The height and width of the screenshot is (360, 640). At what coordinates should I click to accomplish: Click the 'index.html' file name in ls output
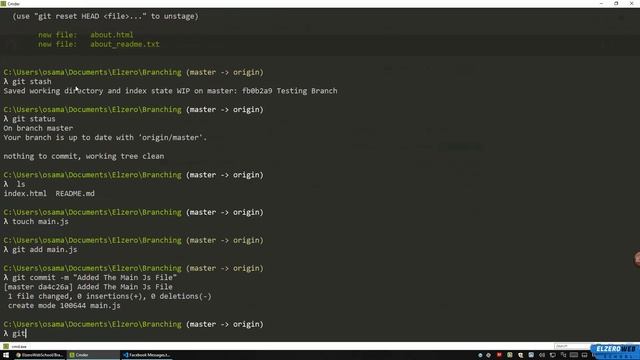[25, 193]
